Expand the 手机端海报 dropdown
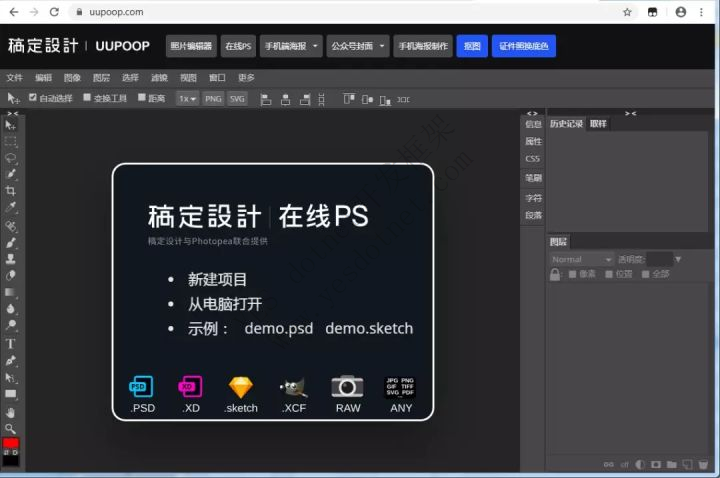 (x=291, y=46)
